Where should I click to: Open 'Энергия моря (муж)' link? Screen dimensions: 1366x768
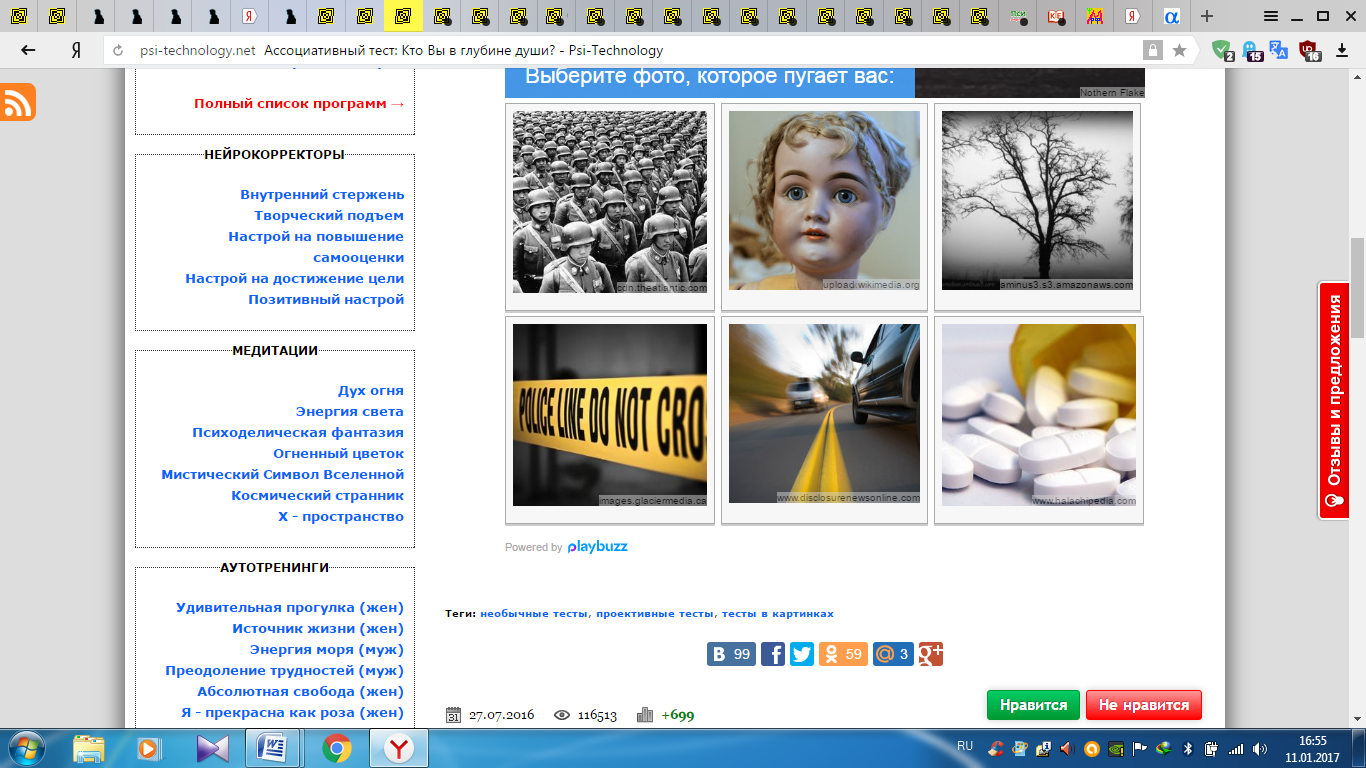click(327, 649)
